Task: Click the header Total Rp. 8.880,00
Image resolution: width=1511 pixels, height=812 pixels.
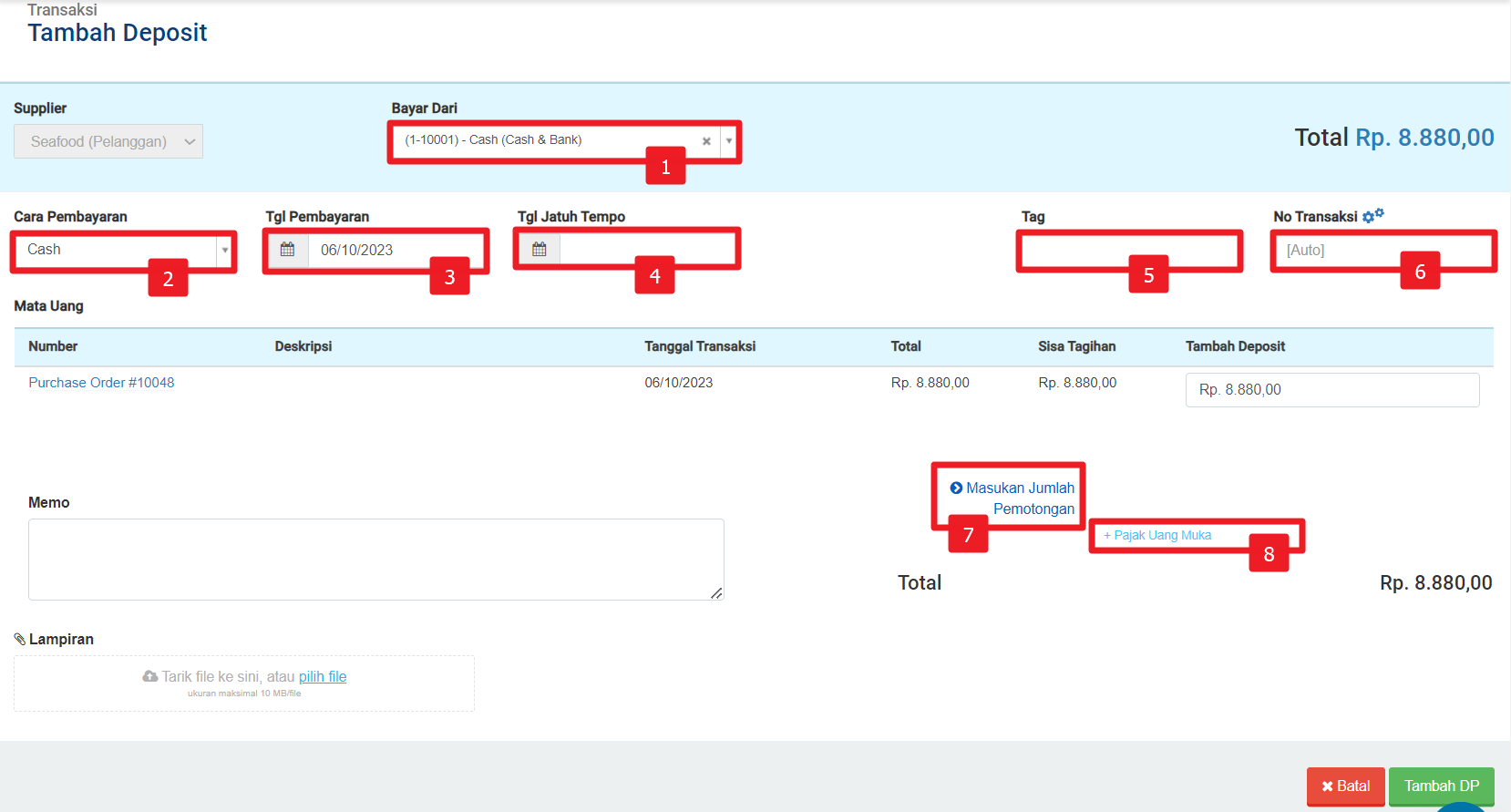Action: point(1394,138)
